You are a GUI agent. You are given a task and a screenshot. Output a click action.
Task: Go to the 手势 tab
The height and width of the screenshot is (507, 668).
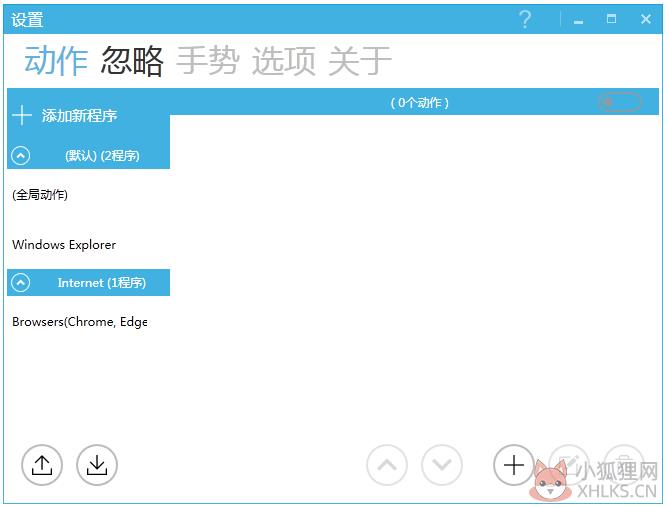(208, 61)
